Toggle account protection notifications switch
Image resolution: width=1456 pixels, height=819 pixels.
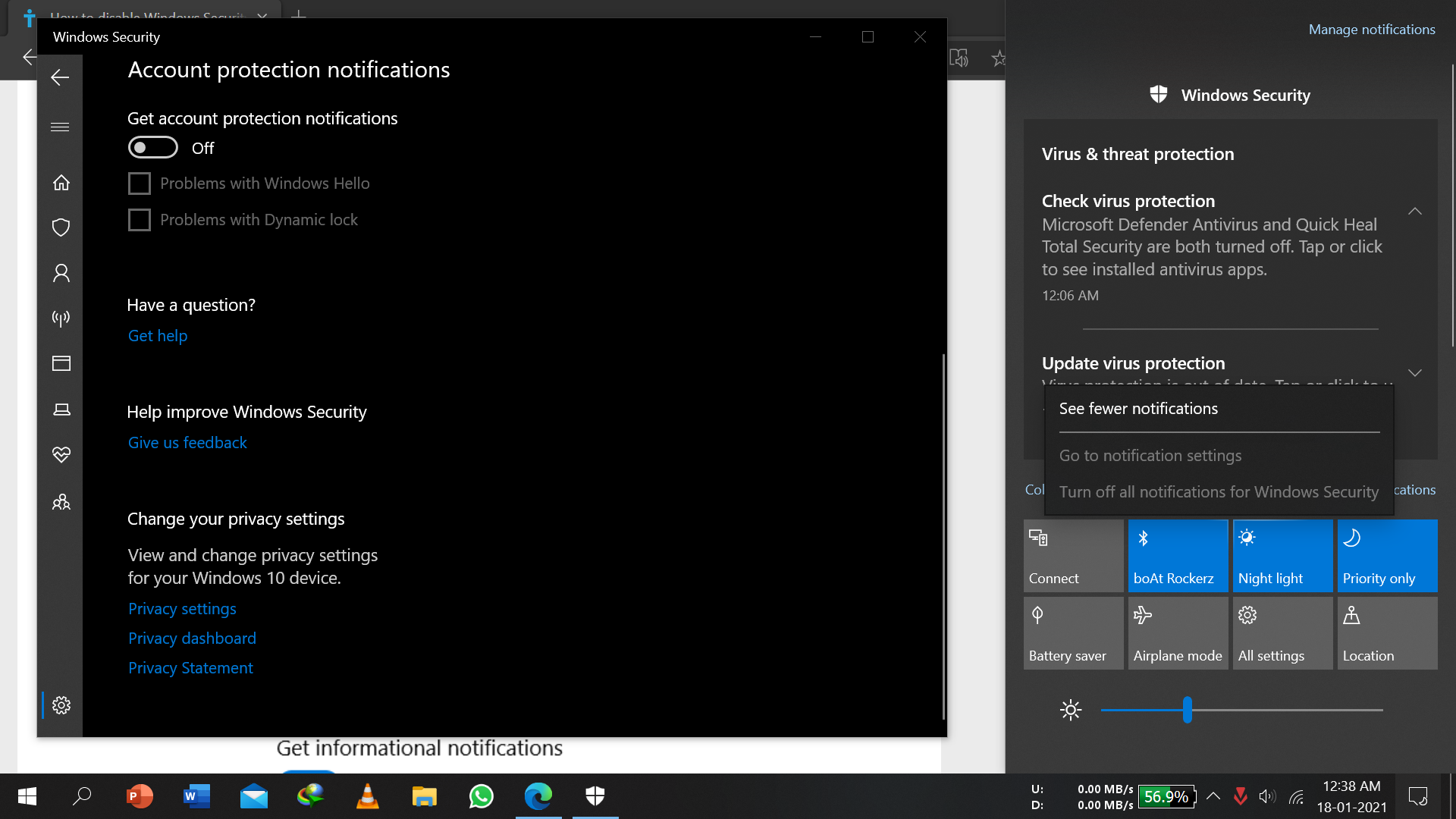point(152,147)
